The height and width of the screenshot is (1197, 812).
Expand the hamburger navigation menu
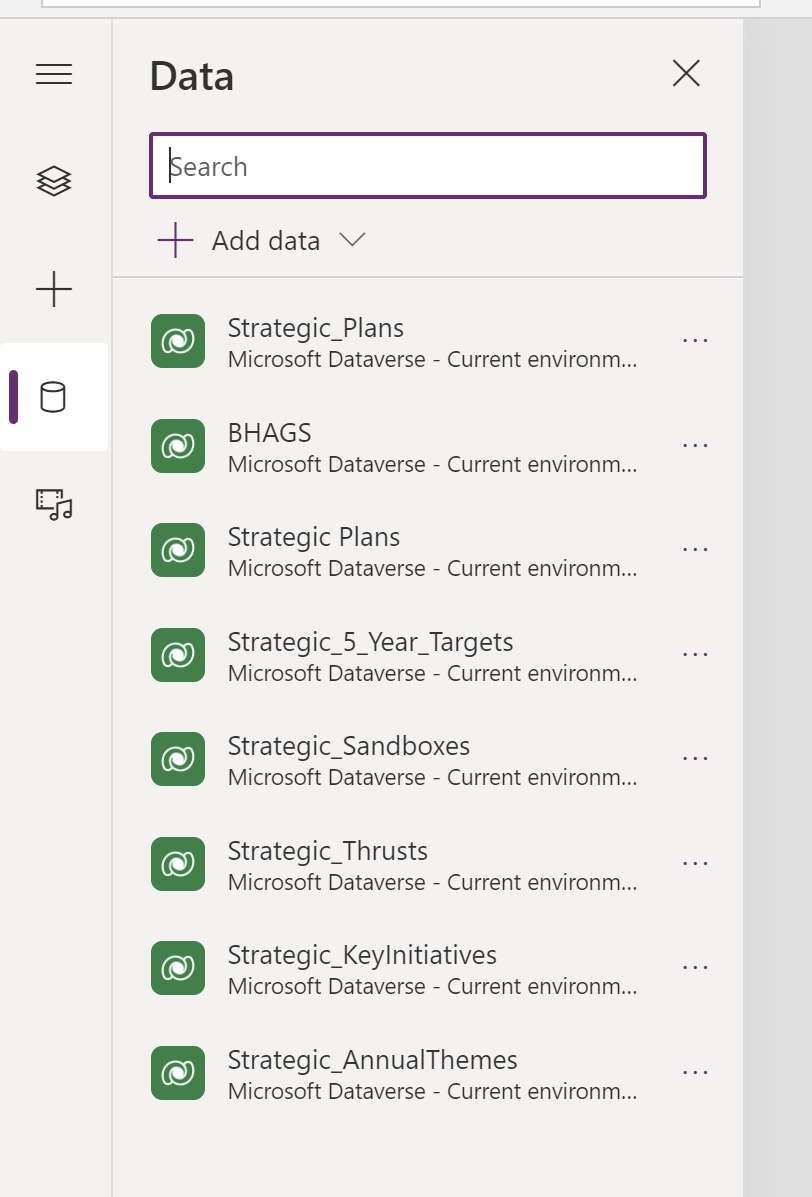coord(54,74)
